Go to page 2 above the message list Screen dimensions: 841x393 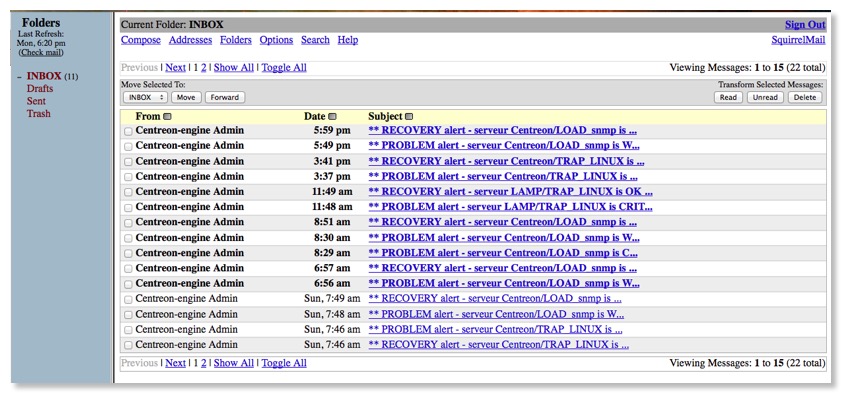pyautogui.click(x=204, y=68)
